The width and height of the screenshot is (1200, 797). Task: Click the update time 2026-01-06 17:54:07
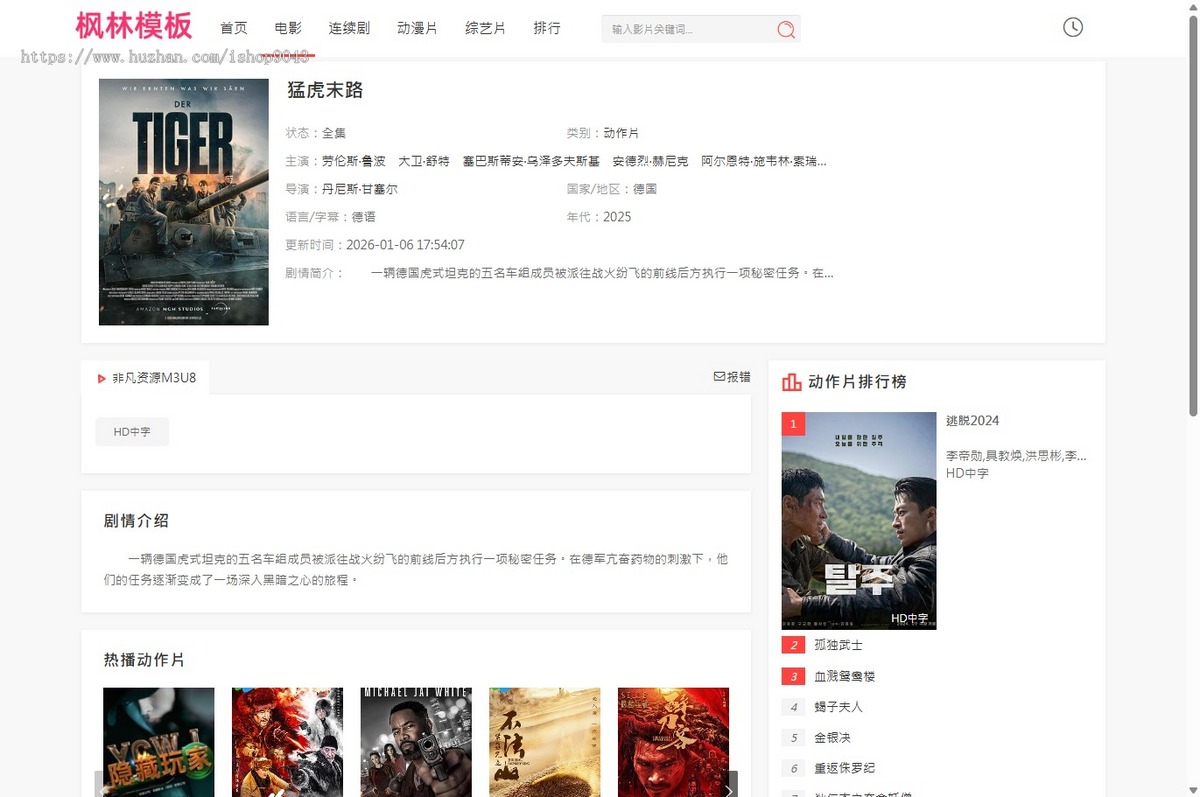[x=405, y=245]
